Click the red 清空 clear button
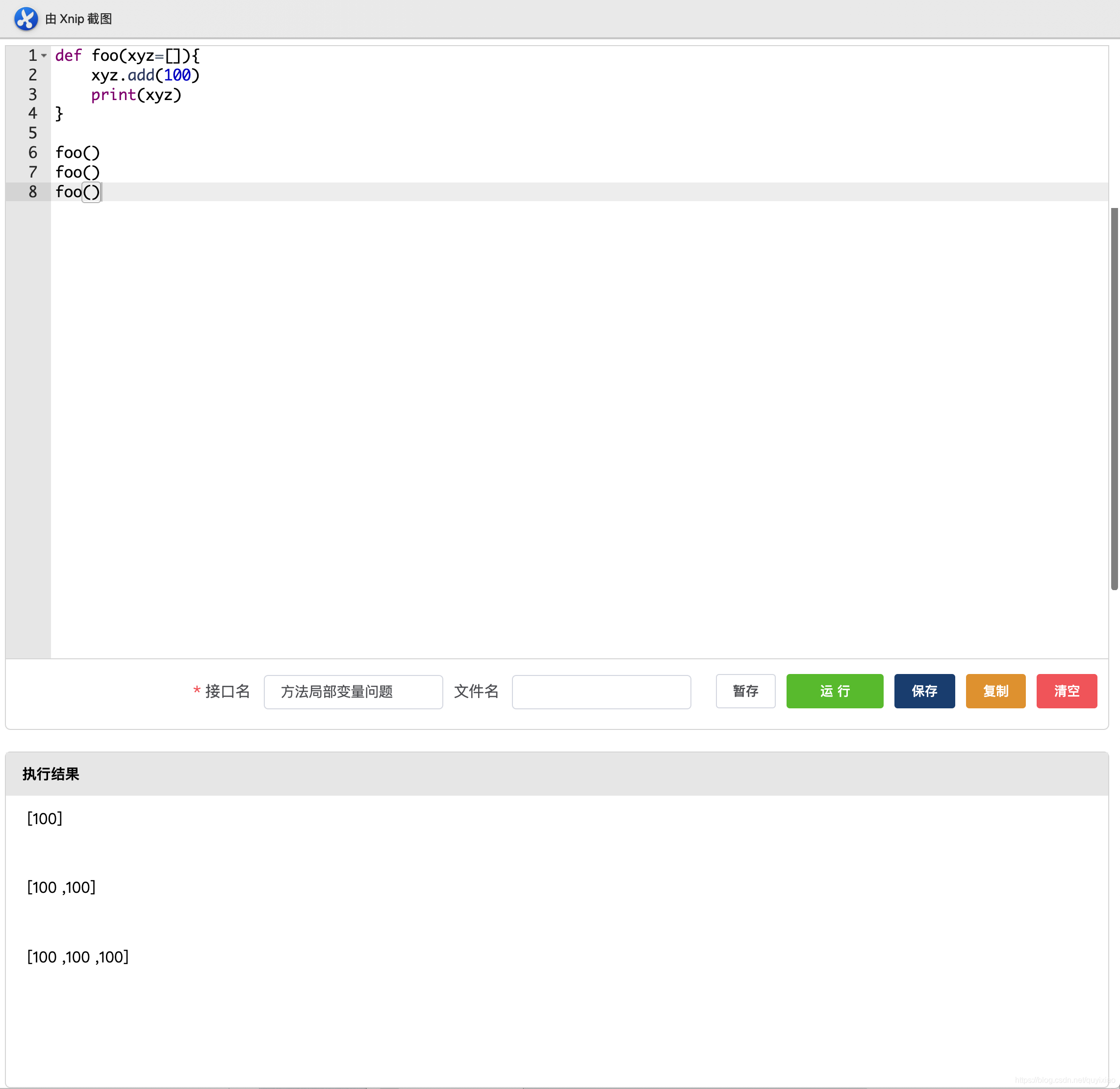Image resolution: width=1120 pixels, height=1089 pixels. pos(1066,691)
